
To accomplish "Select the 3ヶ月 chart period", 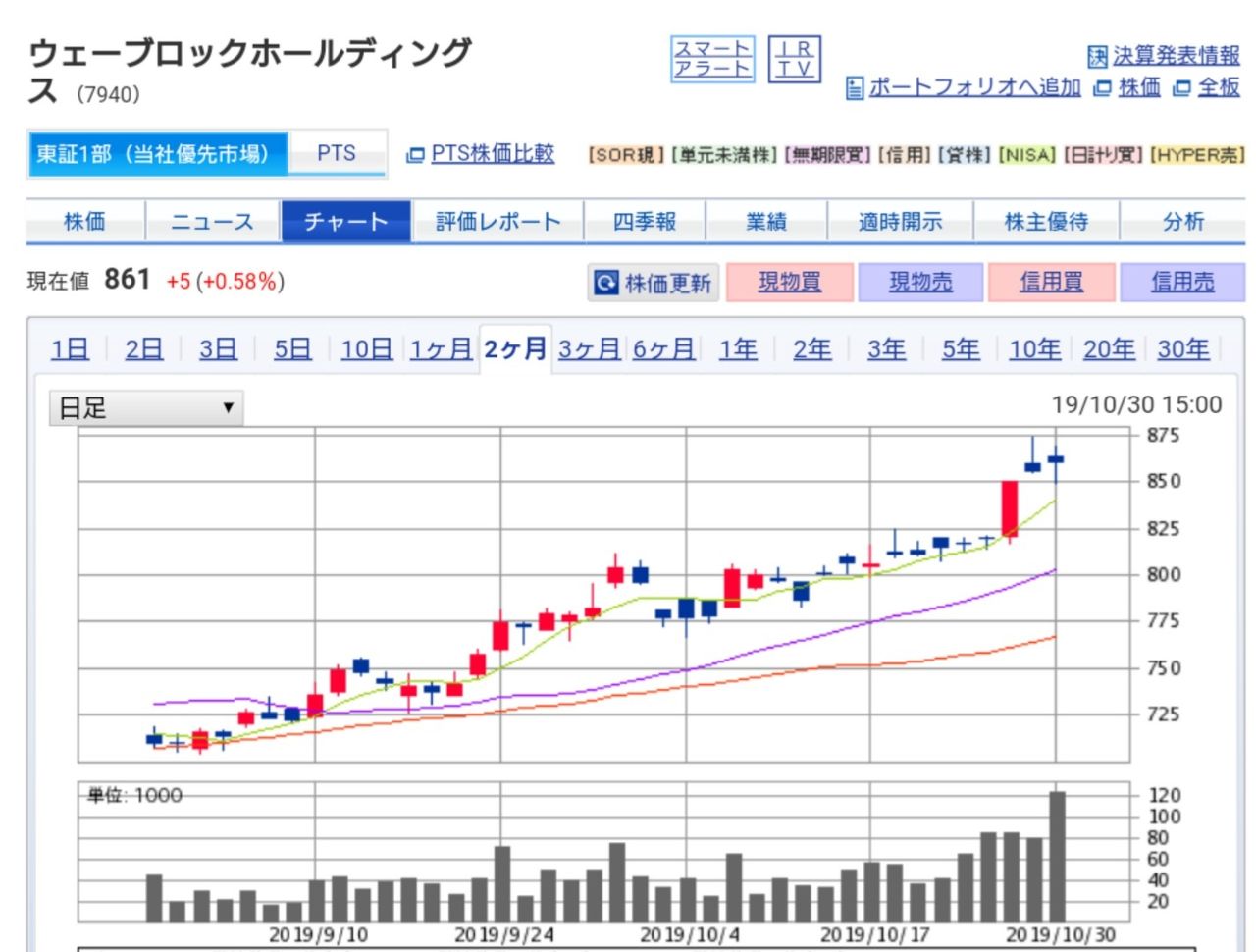I will [x=590, y=349].
